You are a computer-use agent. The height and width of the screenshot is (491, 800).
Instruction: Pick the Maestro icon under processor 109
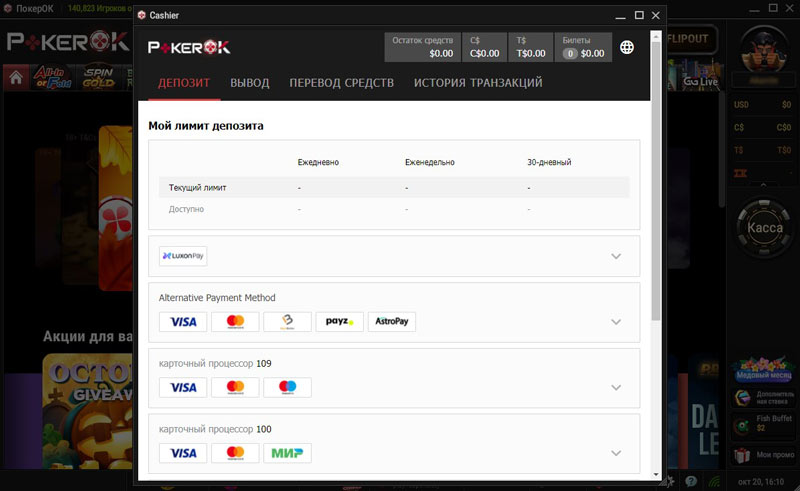coord(288,387)
